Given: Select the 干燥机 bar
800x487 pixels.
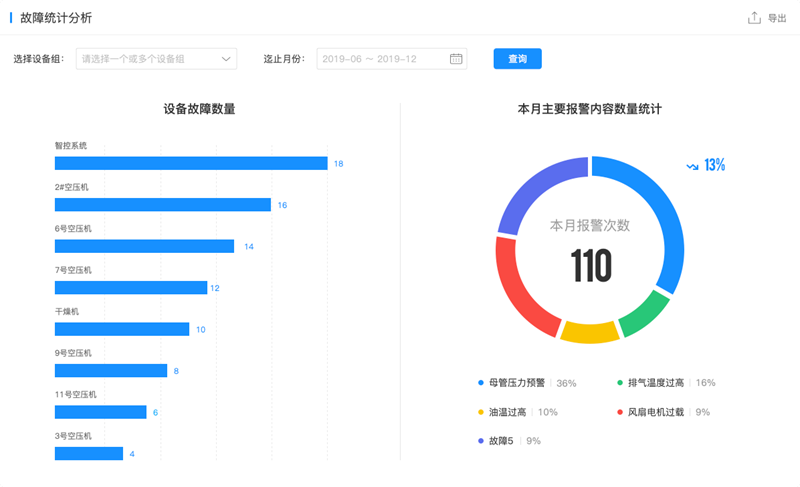Looking at the screenshot, I should point(122,329).
